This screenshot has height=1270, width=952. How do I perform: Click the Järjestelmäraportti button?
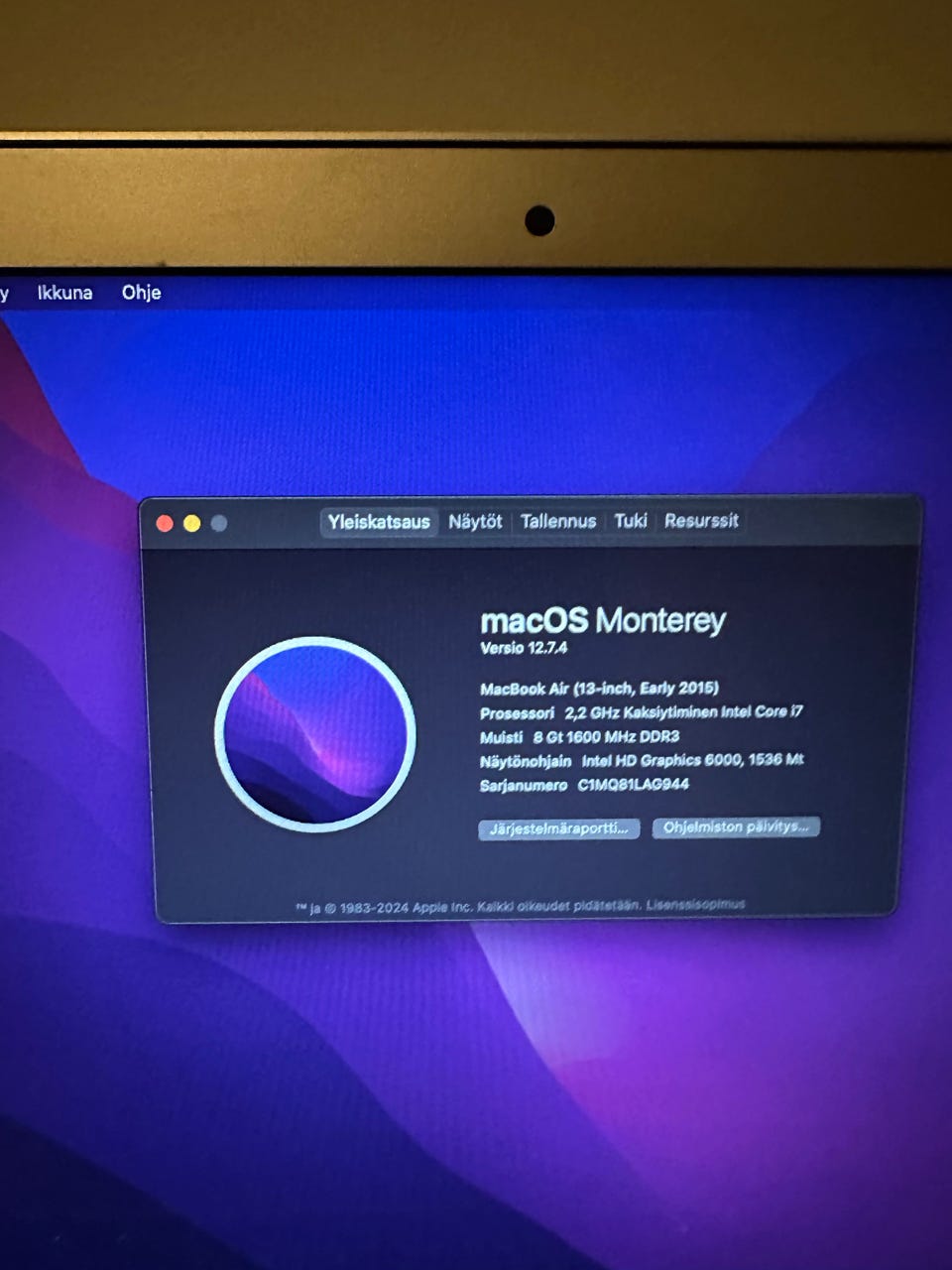[559, 828]
